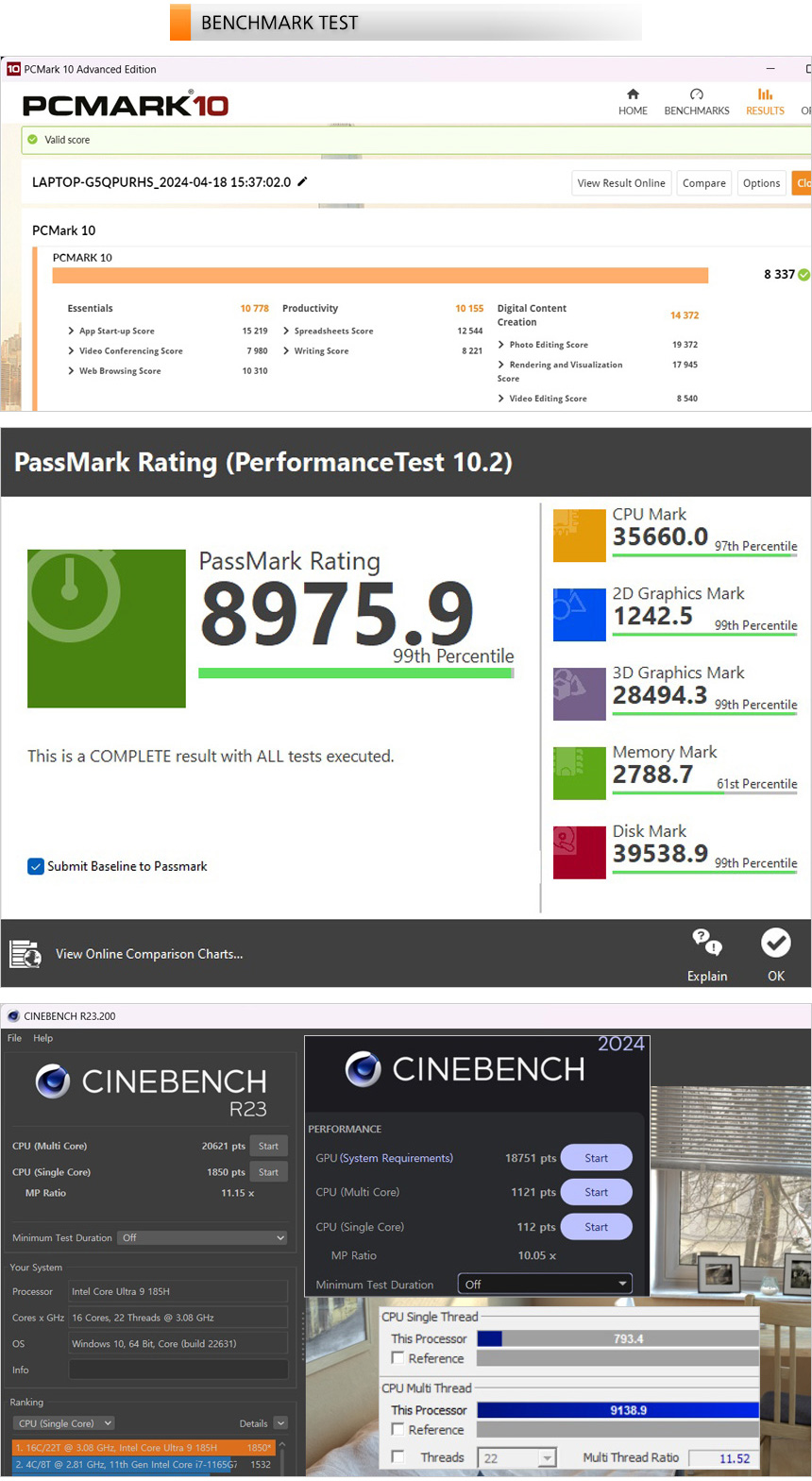Screen dimensions: 812x1481
Task: Start the GPU test in Cinebench 2024
Action: pos(597,1158)
